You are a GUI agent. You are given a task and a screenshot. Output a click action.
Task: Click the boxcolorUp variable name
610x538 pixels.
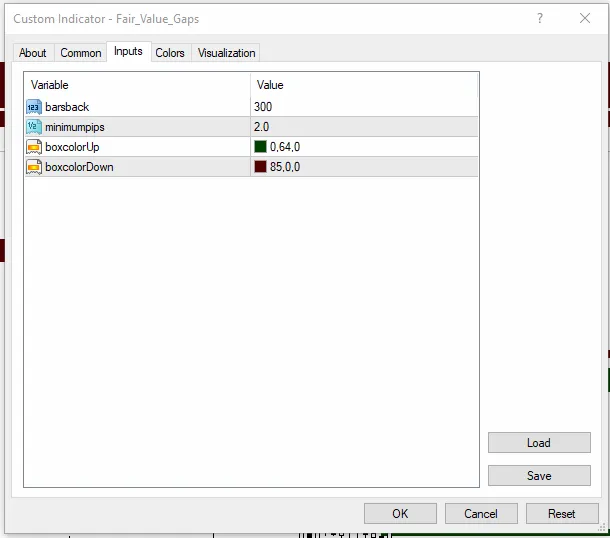72,147
